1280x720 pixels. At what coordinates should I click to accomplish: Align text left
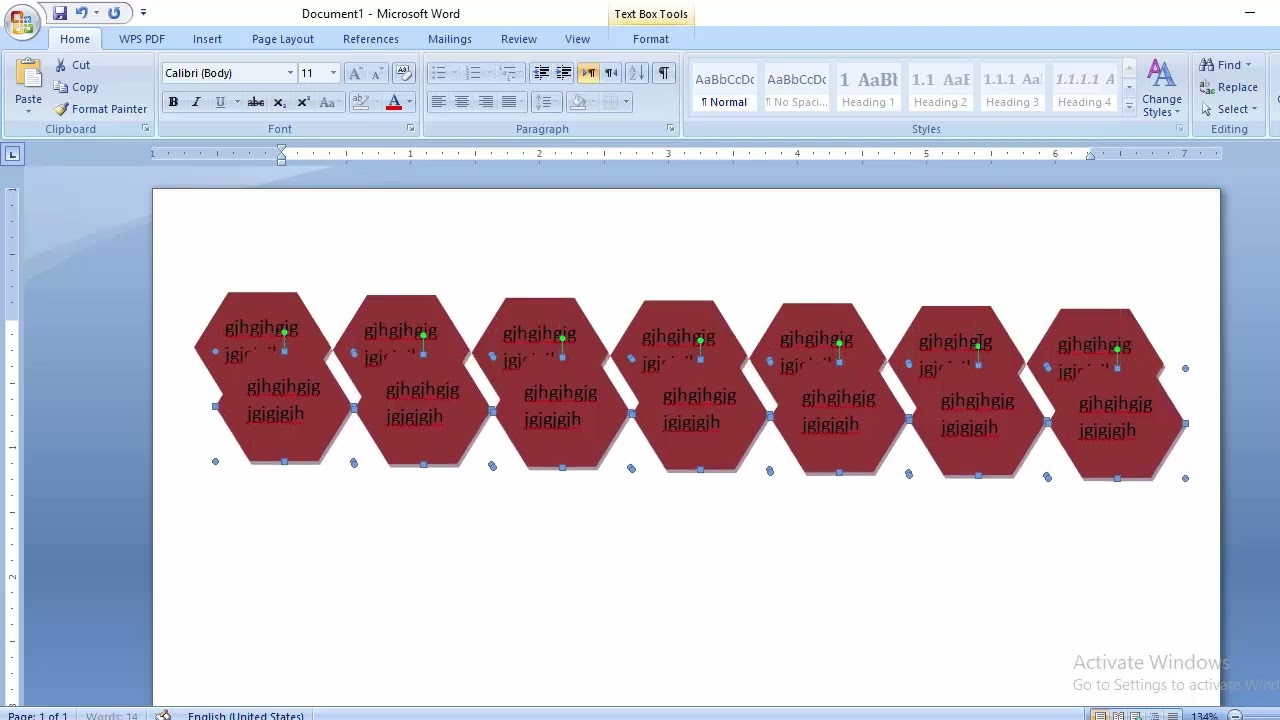click(x=438, y=102)
